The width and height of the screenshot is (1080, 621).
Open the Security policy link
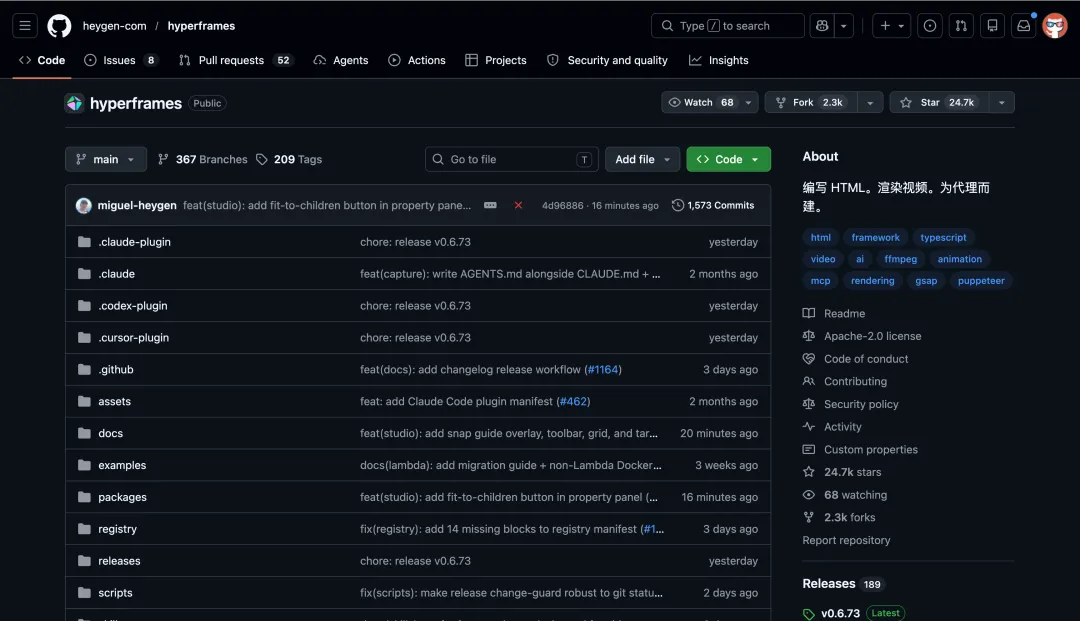click(861, 404)
